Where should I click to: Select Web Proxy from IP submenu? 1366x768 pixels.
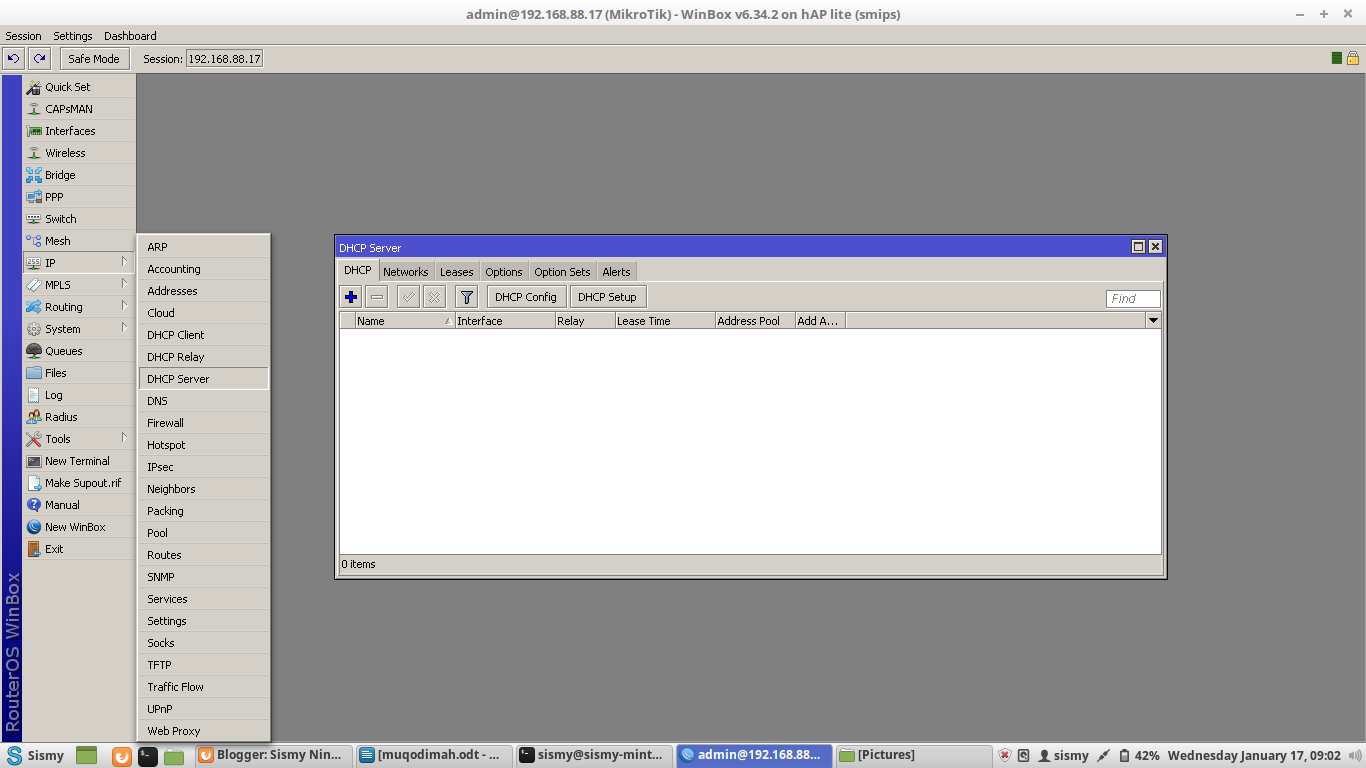tap(203, 731)
